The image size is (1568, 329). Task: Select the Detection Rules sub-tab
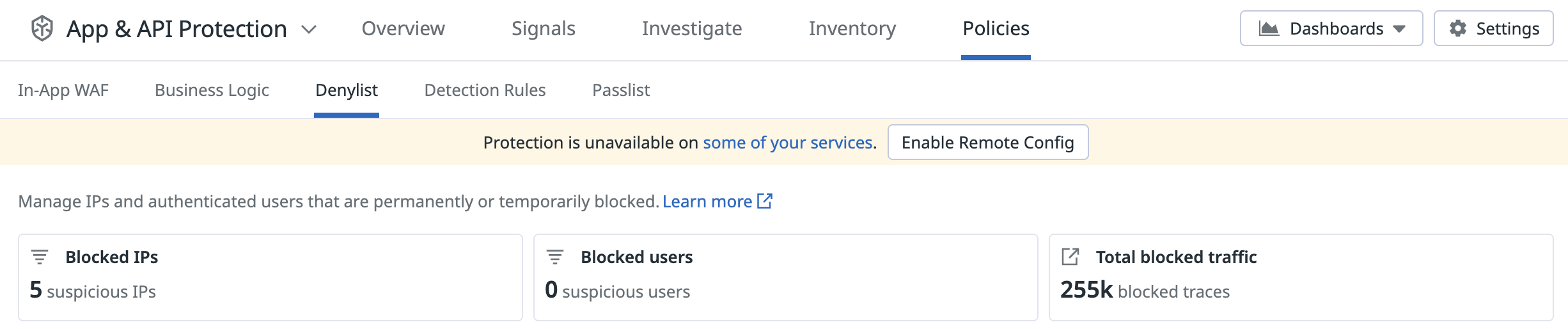485,90
